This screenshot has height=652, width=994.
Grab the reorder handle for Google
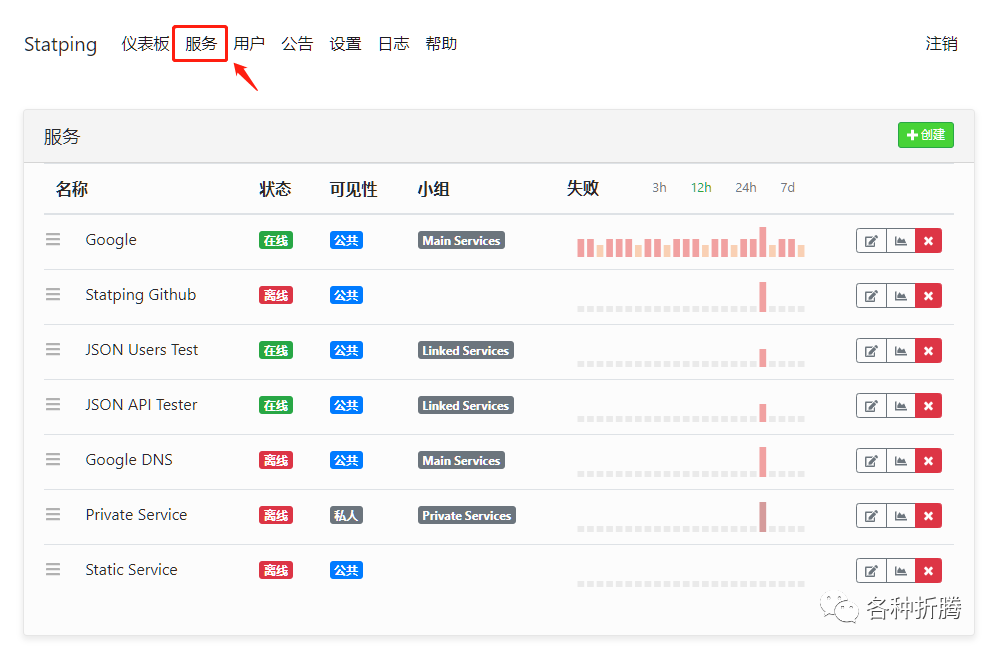pos(53,240)
